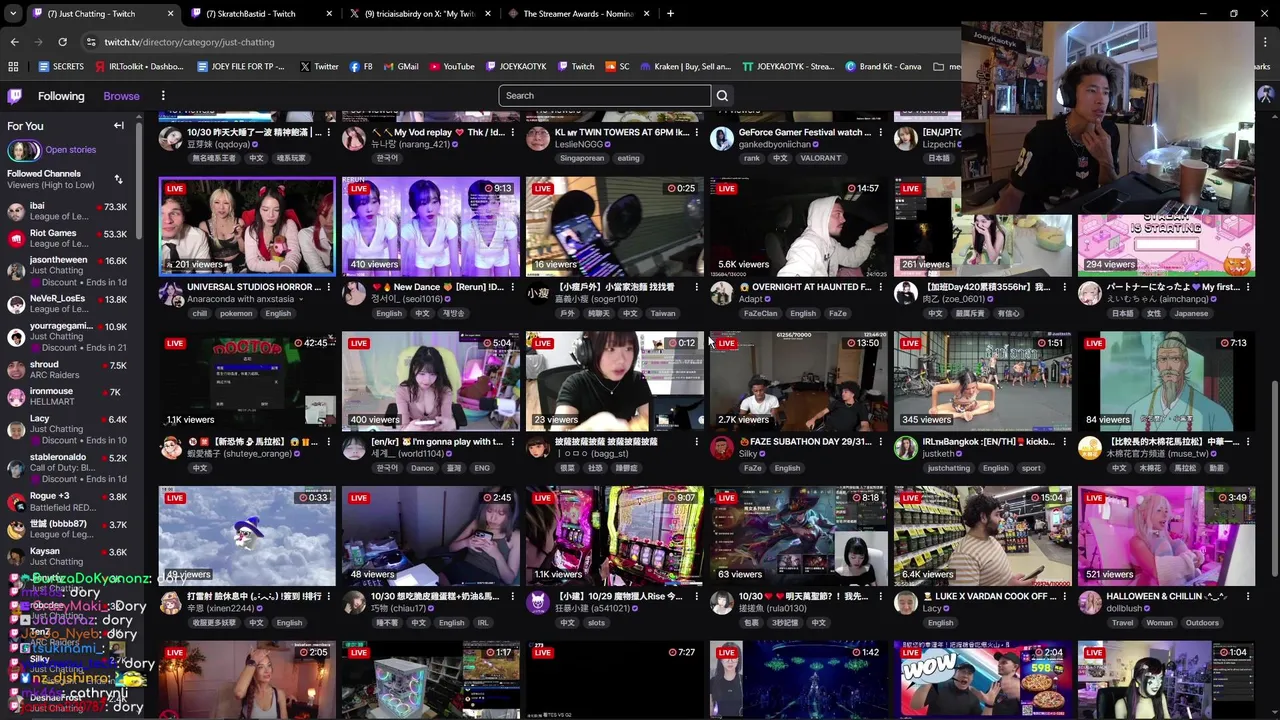Viewport: 1280px width, 720px height.
Task: Close the triciaisabirdy on X tab
Action: tap(488, 14)
